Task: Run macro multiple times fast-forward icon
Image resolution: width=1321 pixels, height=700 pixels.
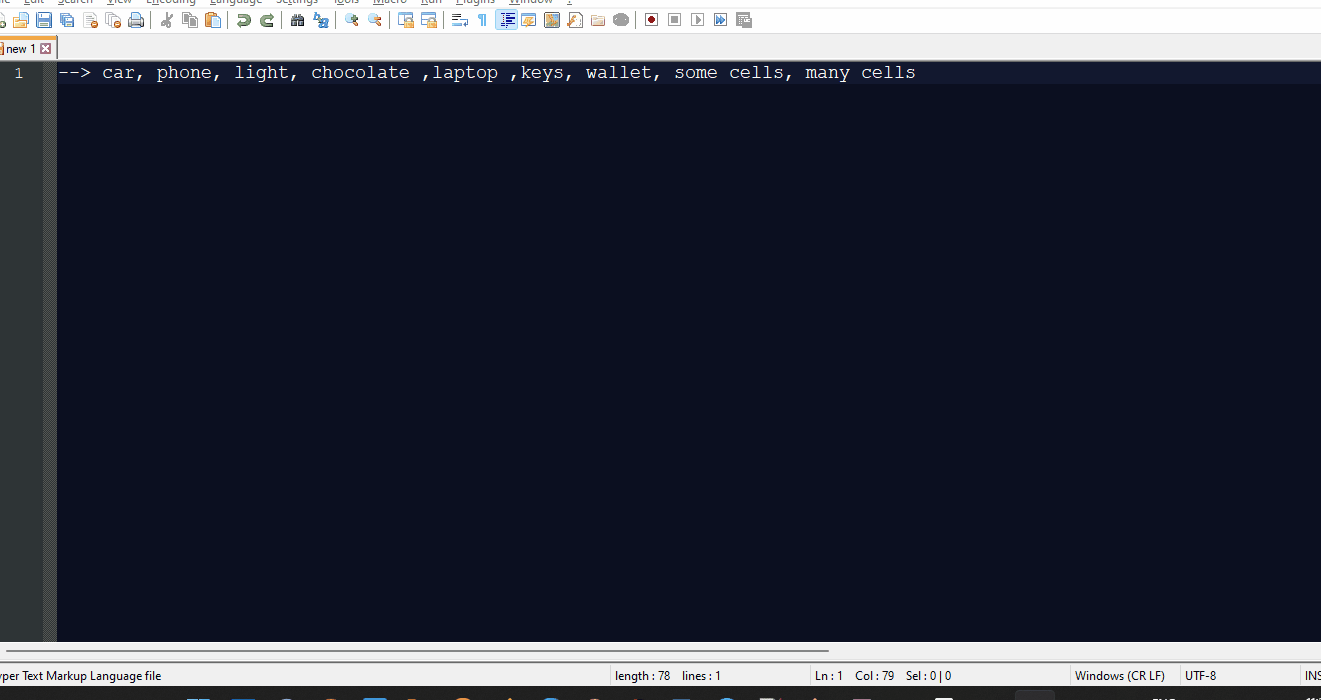Action: [721, 20]
